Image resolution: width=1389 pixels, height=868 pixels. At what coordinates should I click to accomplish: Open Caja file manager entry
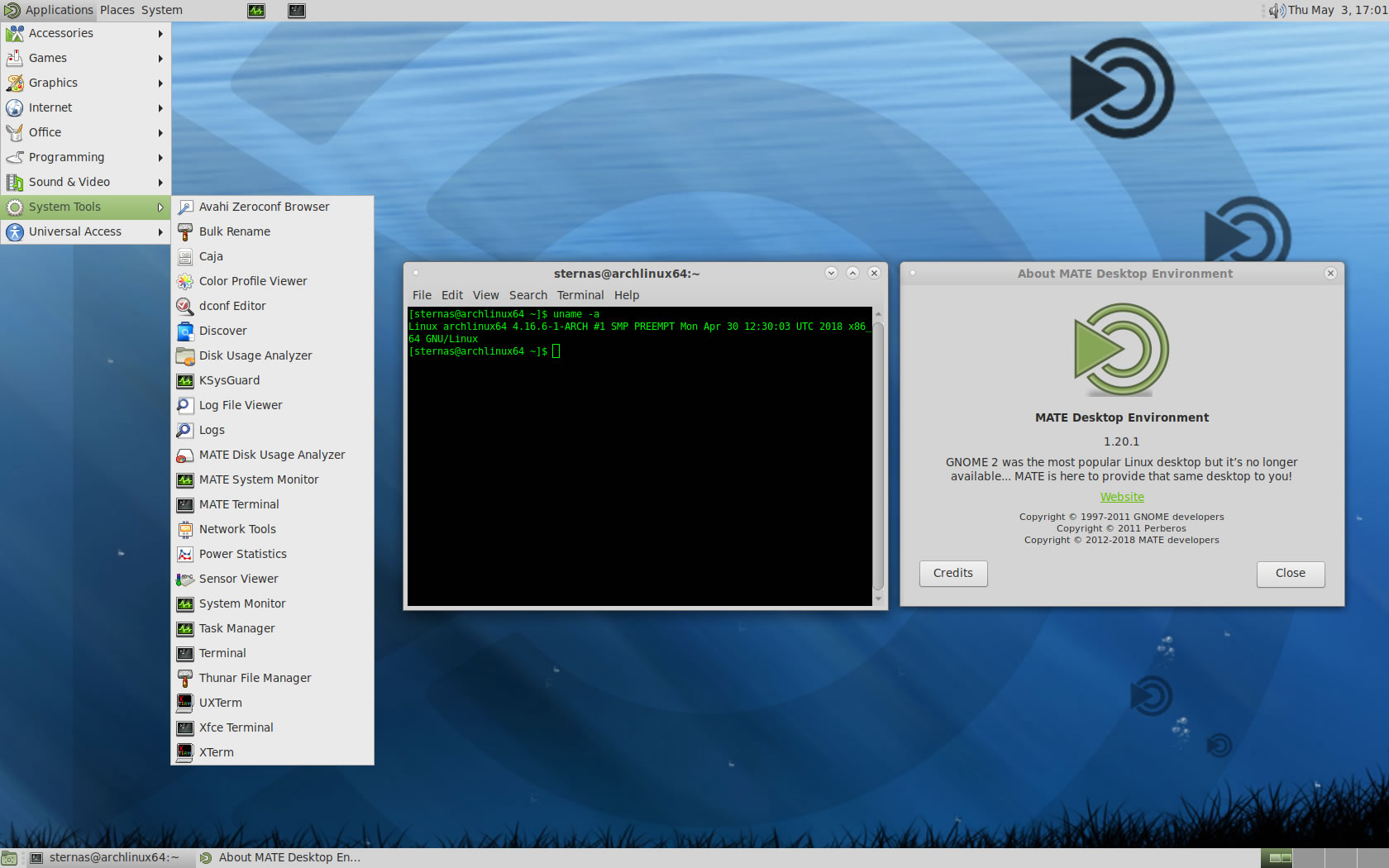(x=272, y=256)
